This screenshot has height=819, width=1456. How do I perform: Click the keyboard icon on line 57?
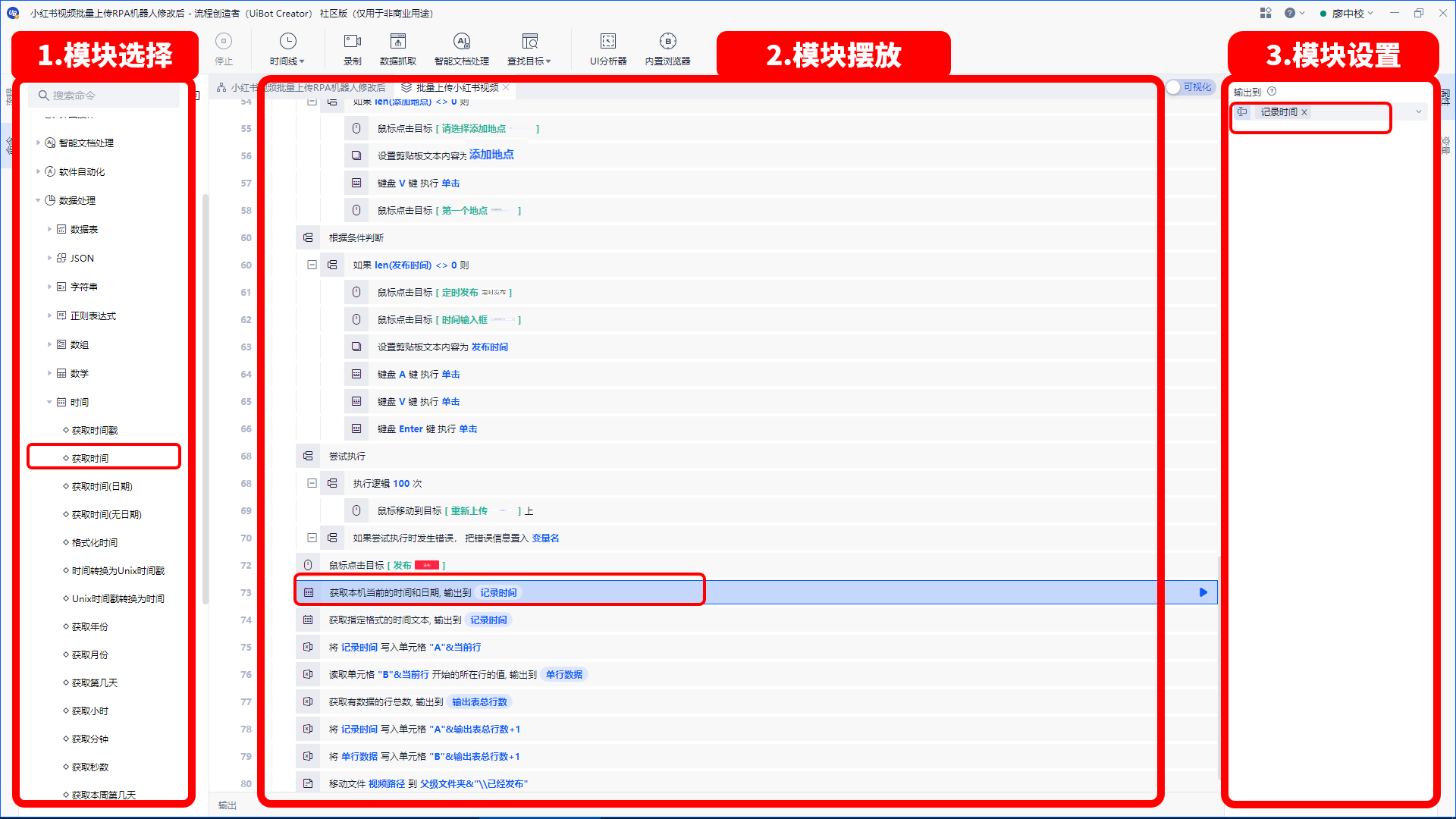[356, 183]
